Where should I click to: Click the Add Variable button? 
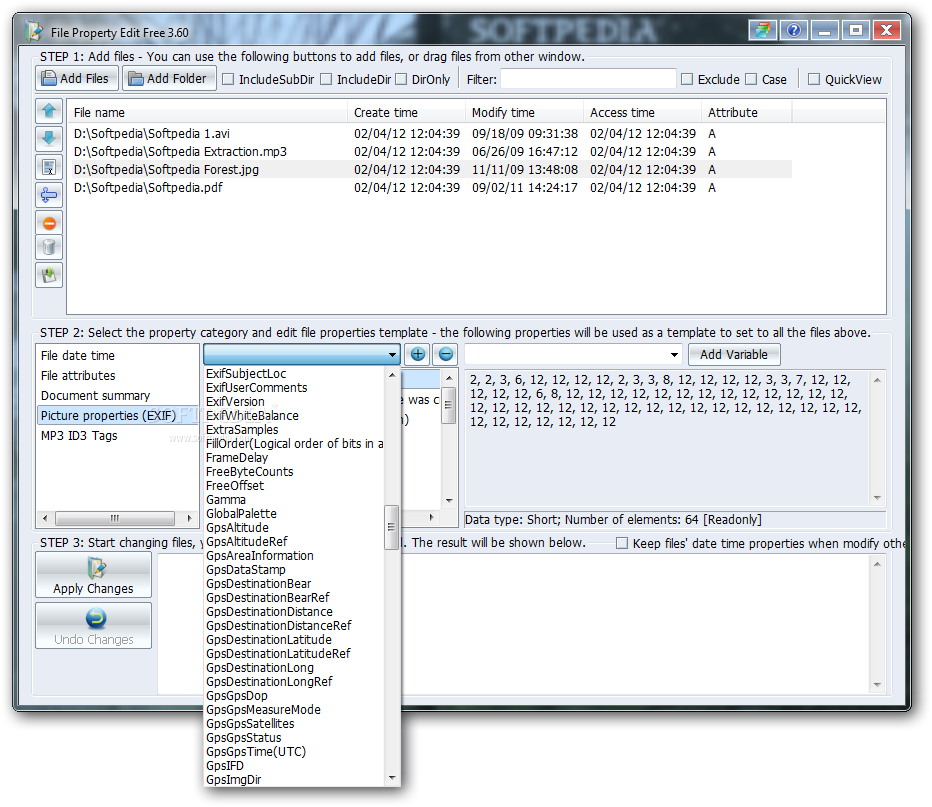pos(734,355)
